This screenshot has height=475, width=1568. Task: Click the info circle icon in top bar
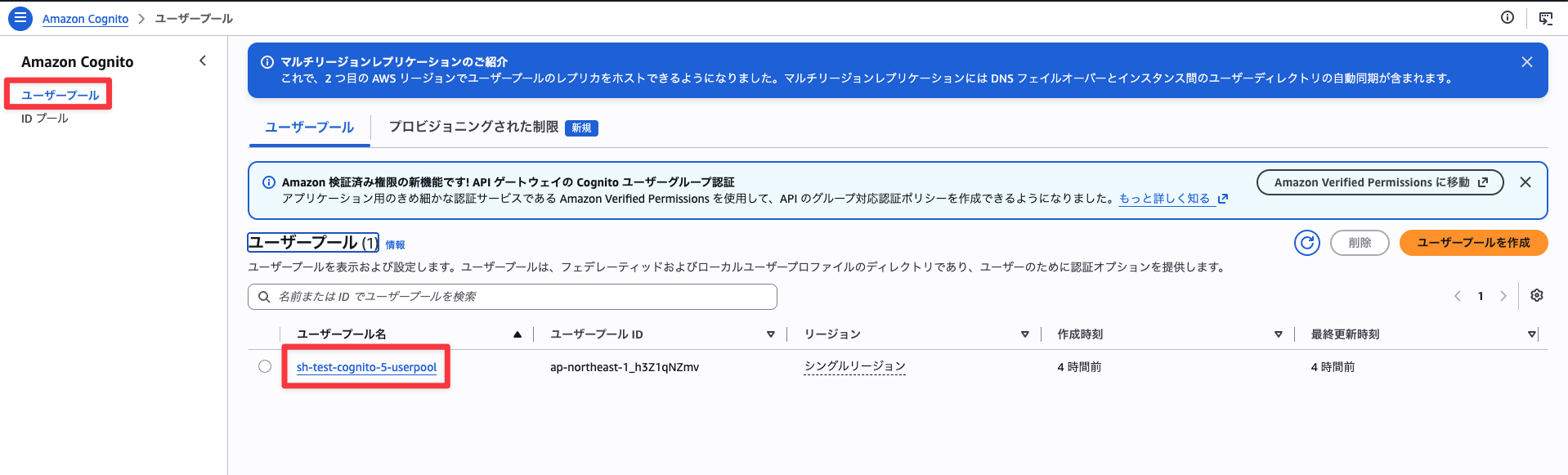pos(1508,17)
